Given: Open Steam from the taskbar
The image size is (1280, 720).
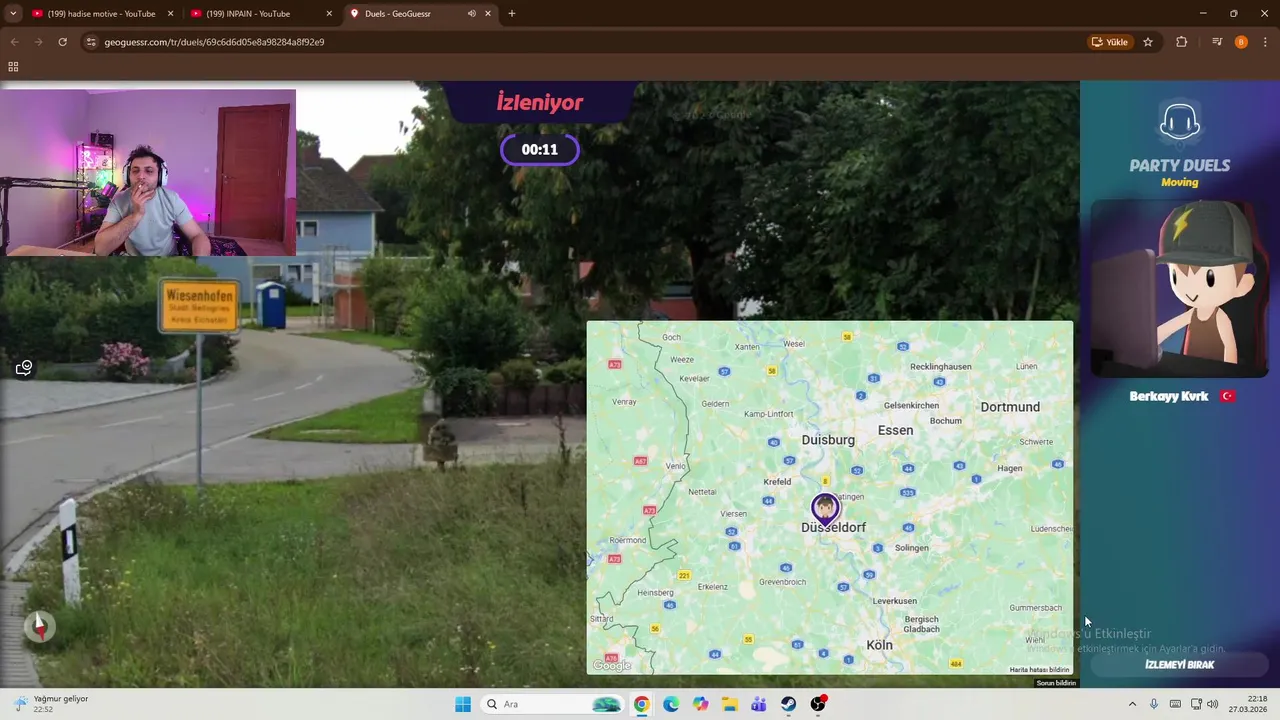Looking at the screenshot, I should [789, 704].
